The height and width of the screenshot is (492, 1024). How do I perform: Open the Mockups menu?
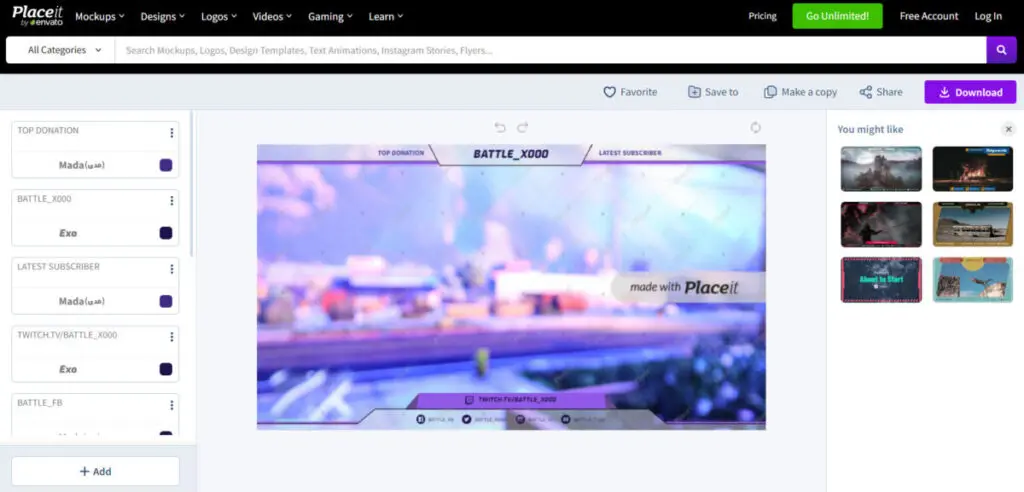[100, 16]
